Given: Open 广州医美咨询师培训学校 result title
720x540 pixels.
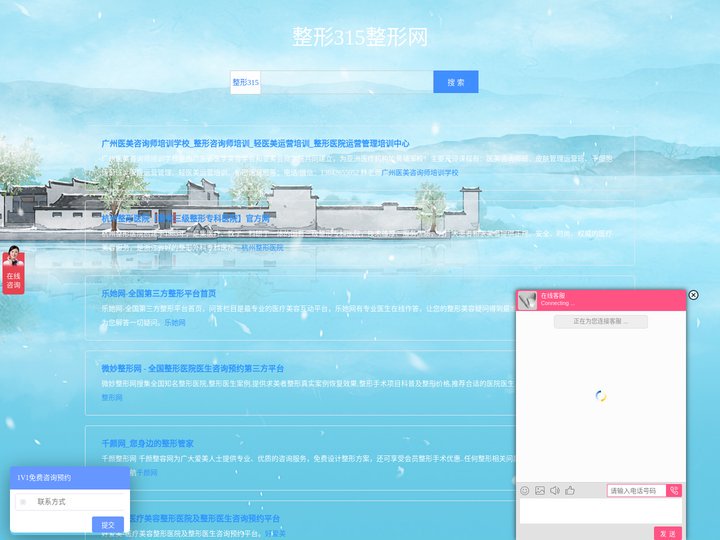Looking at the screenshot, I should [255, 144].
